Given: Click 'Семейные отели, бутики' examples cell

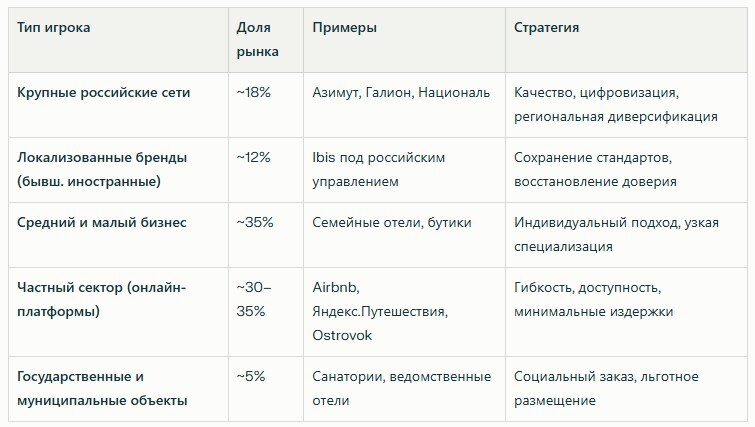Looking at the screenshot, I should pyautogui.click(x=392, y=222).
